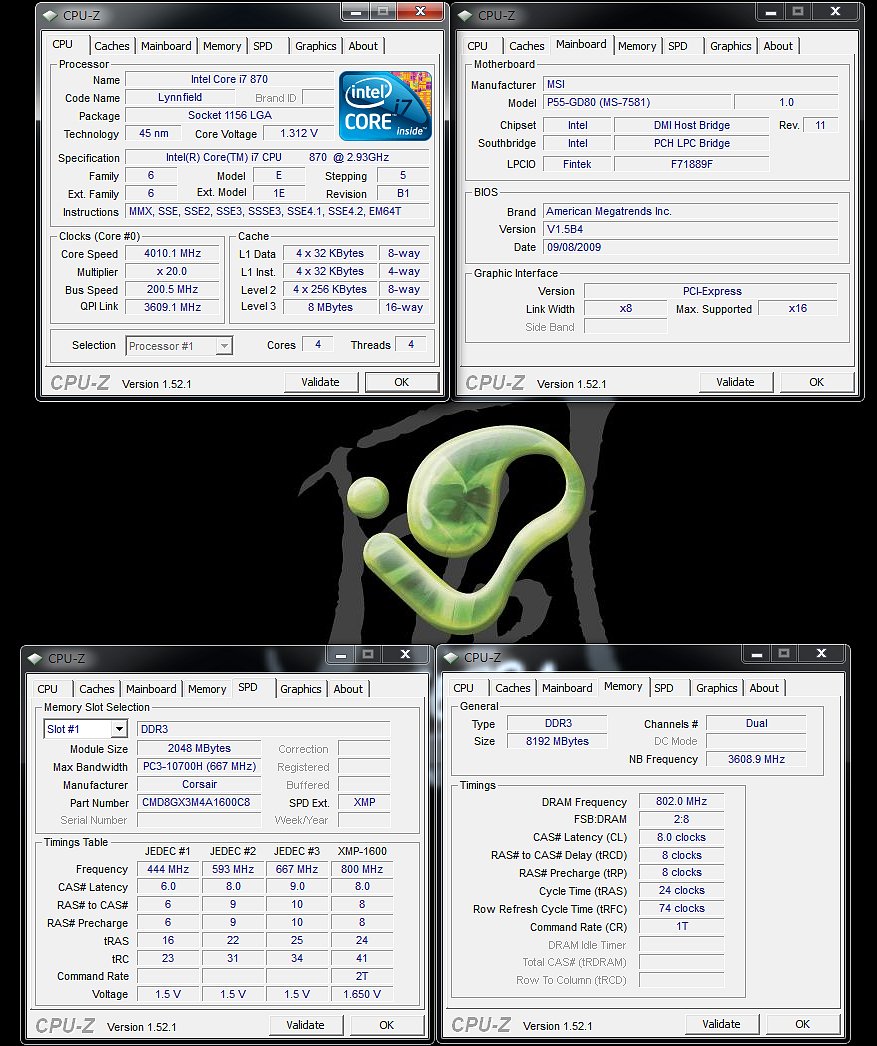
Task: Minimize the CPU tab window
Action: 355,11
